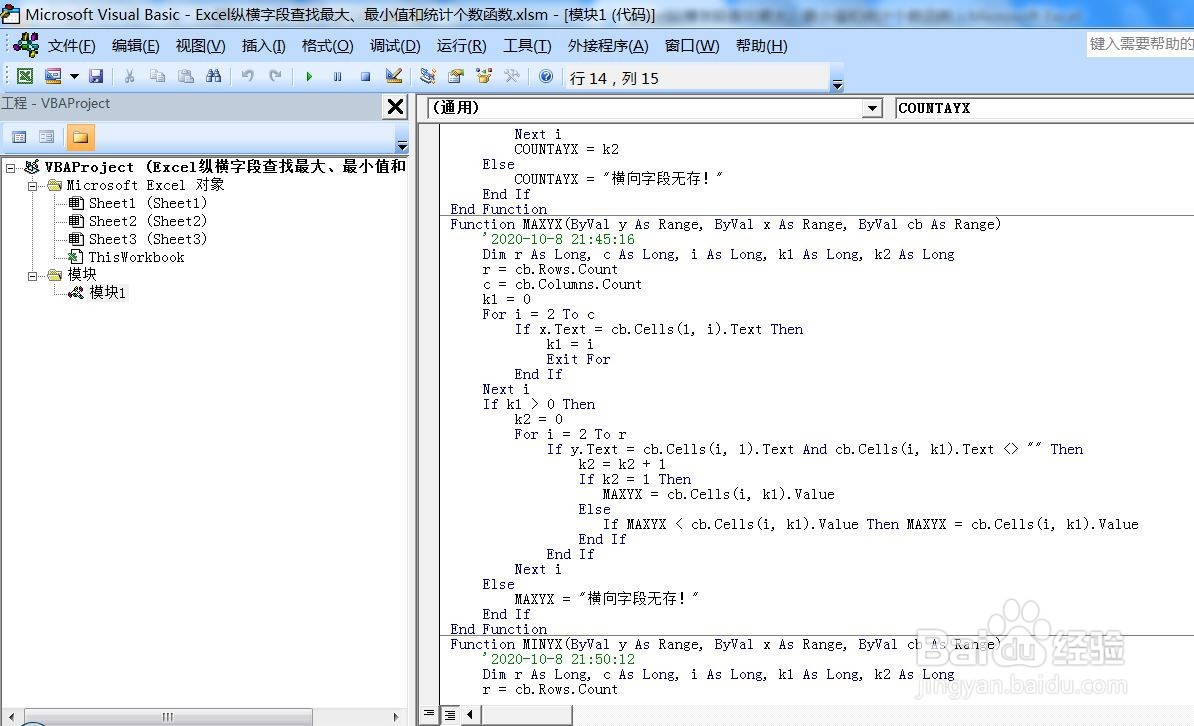Run macro with green play icon
Viewport: 1194px width, 726px height.
coord(309,77)
